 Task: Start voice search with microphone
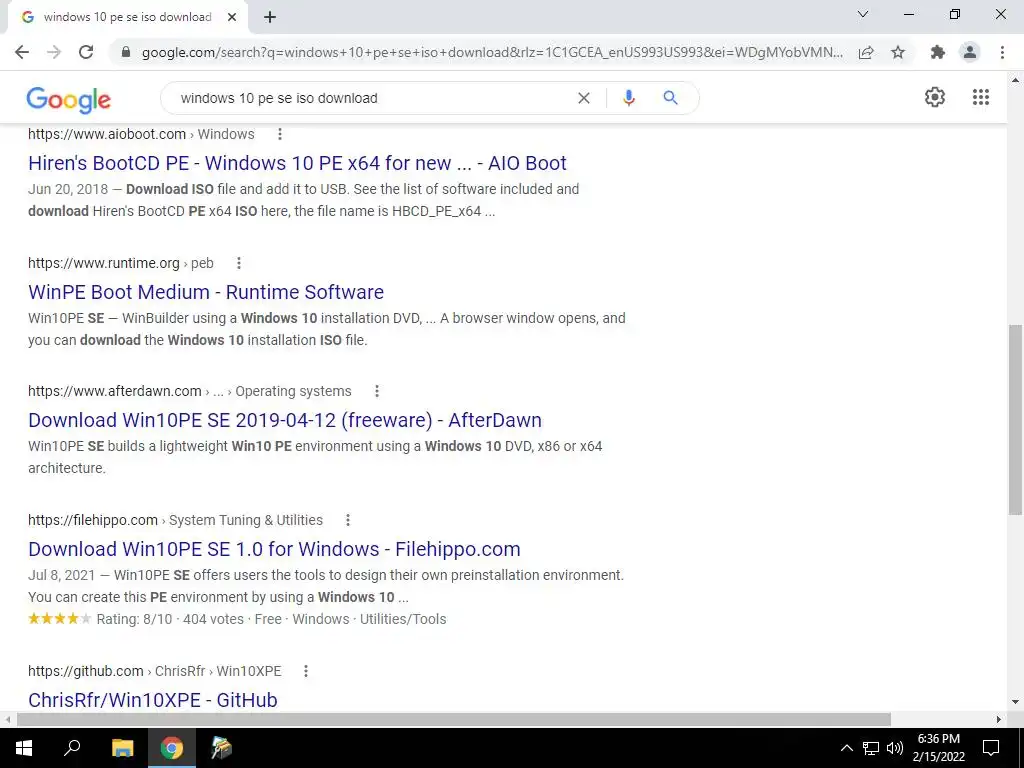(628, 98)
